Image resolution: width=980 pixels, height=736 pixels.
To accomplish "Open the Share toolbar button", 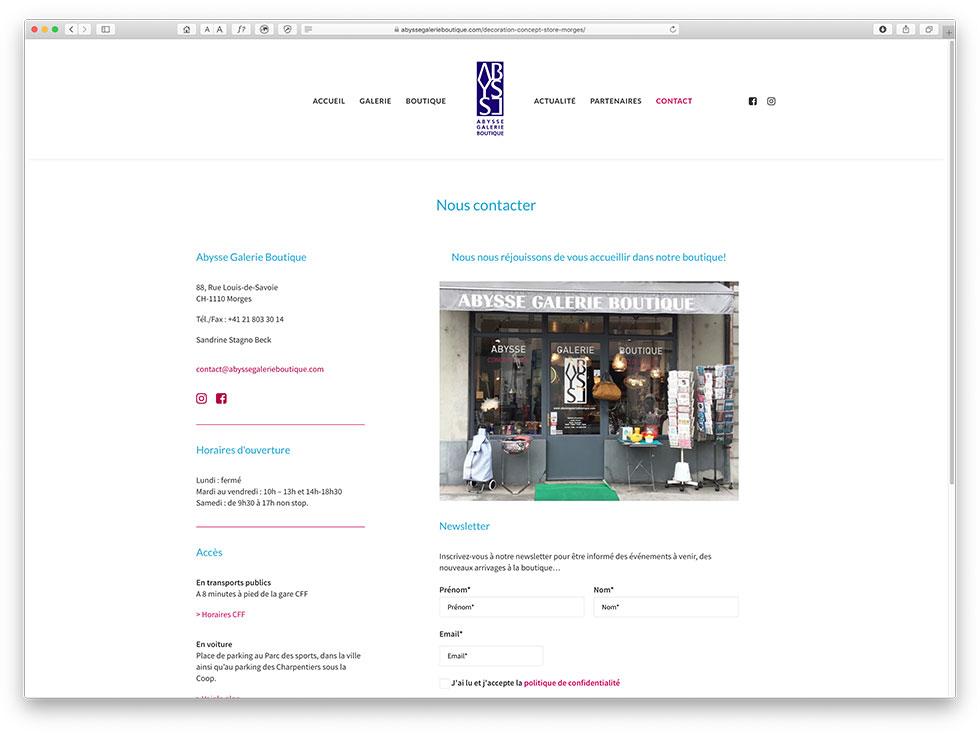I will [x=906, y=29].
